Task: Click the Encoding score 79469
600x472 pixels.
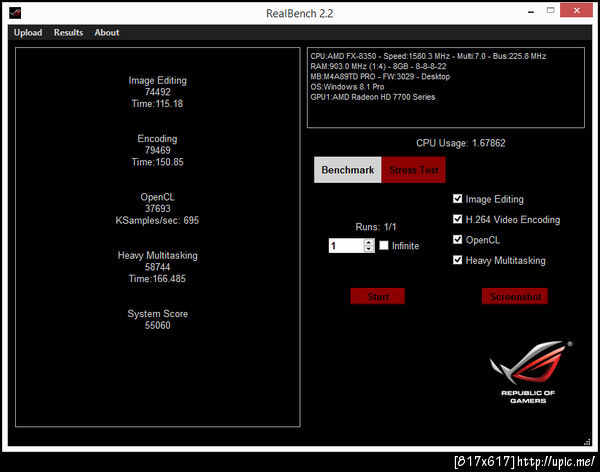Action: [x=158, y=150]
